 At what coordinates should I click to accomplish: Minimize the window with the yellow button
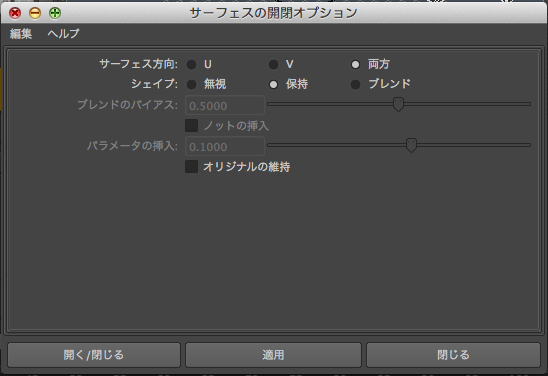click(x=35, y=13)
